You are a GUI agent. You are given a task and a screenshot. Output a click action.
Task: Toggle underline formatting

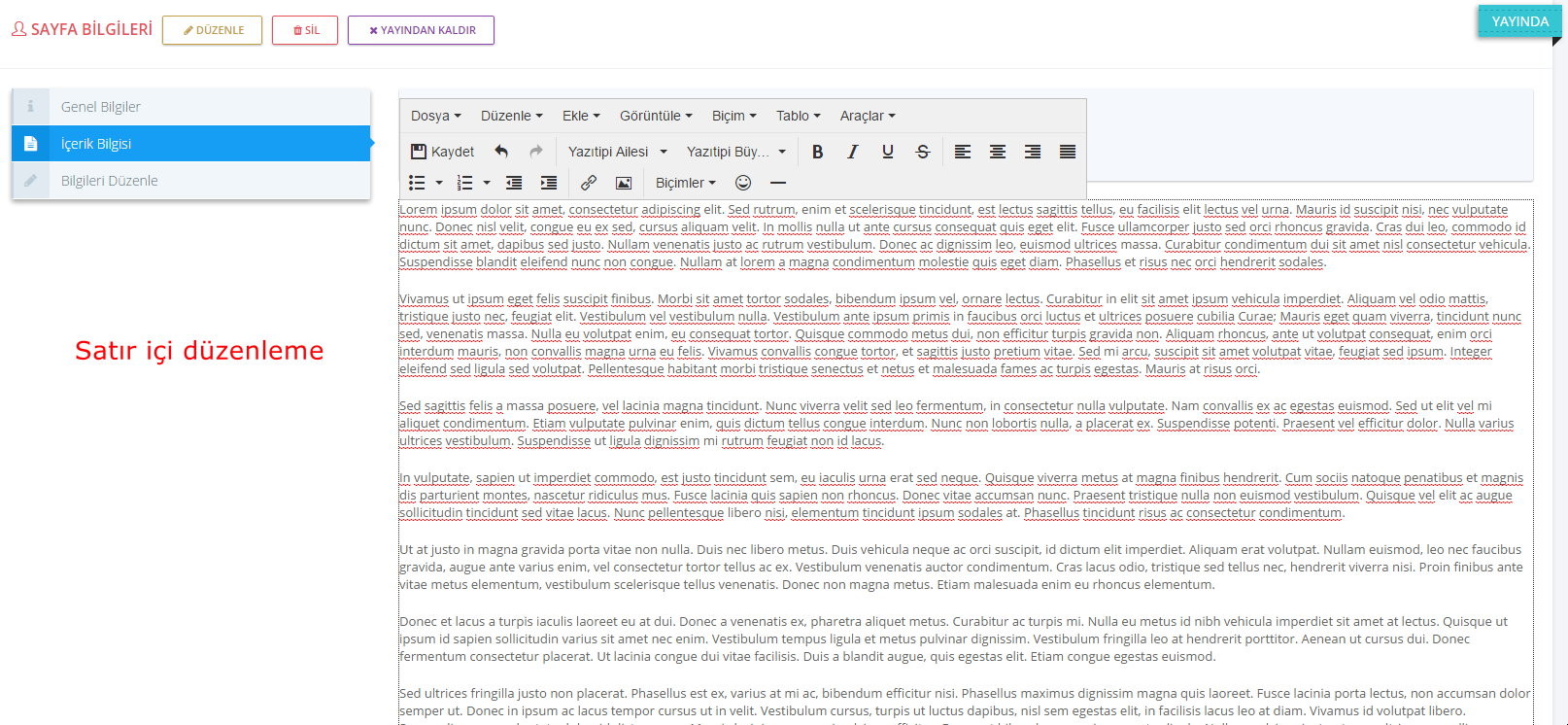pos(888,152)
